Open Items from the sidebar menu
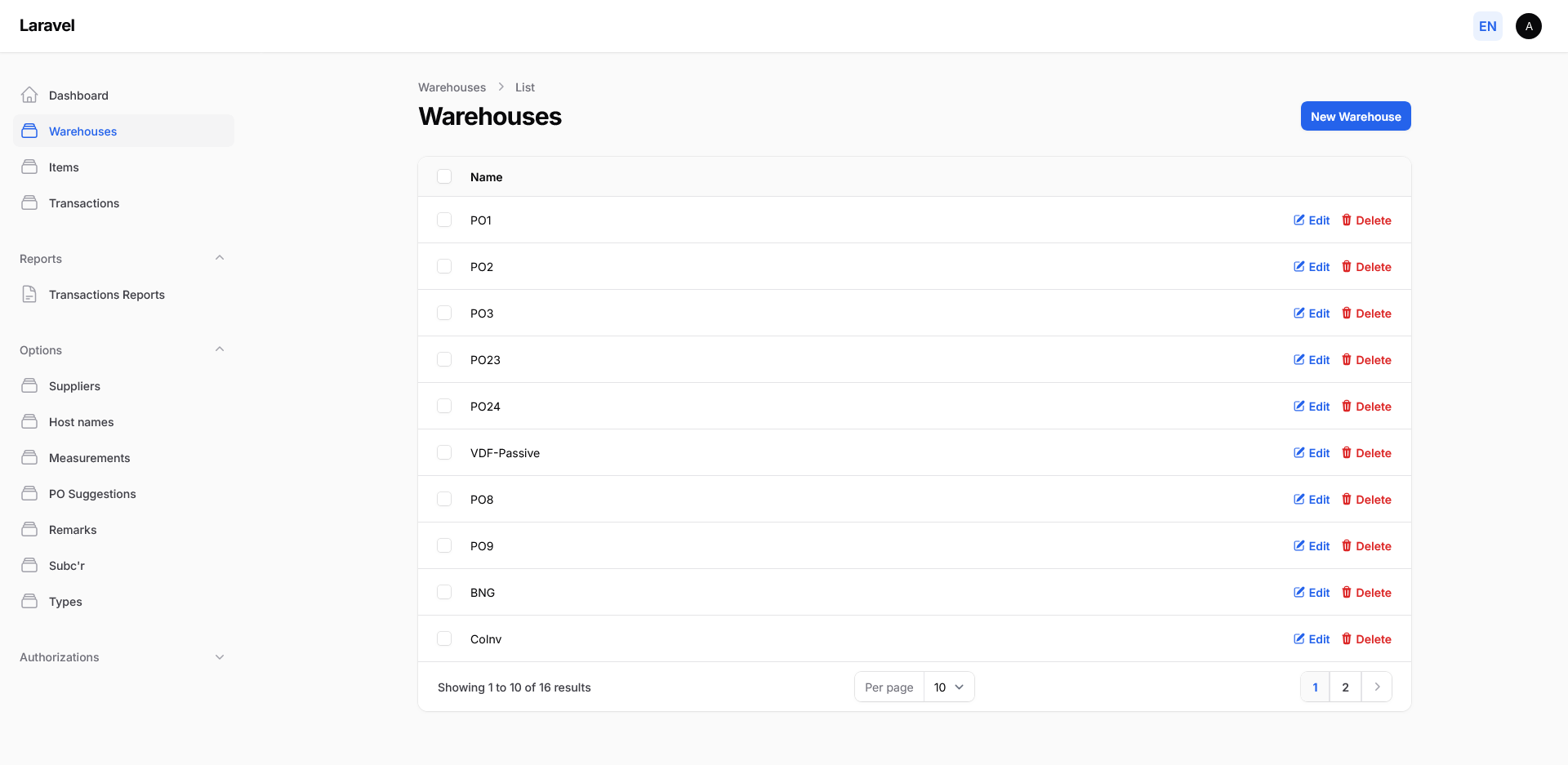Viewport: 1568px width, 765px height. (64, 167)
